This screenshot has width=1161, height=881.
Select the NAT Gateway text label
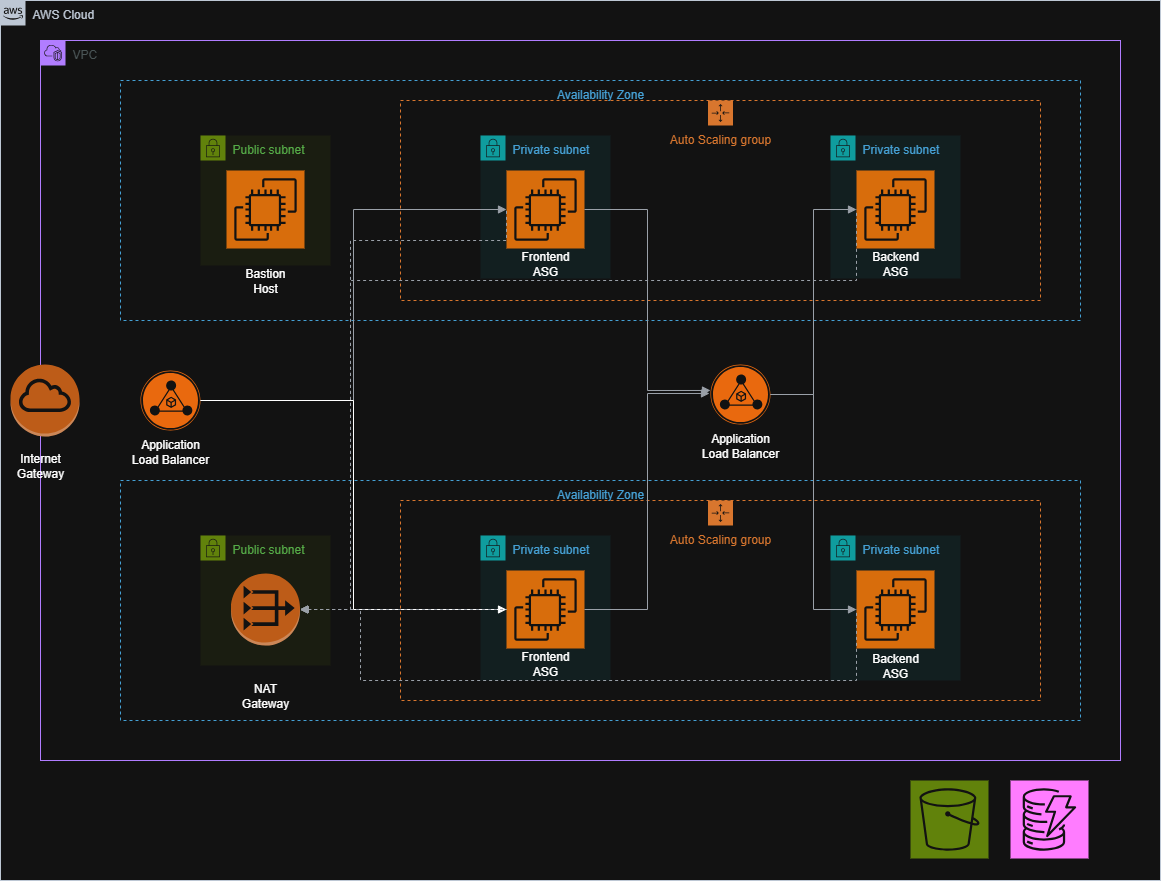click(x=265, y=696)
